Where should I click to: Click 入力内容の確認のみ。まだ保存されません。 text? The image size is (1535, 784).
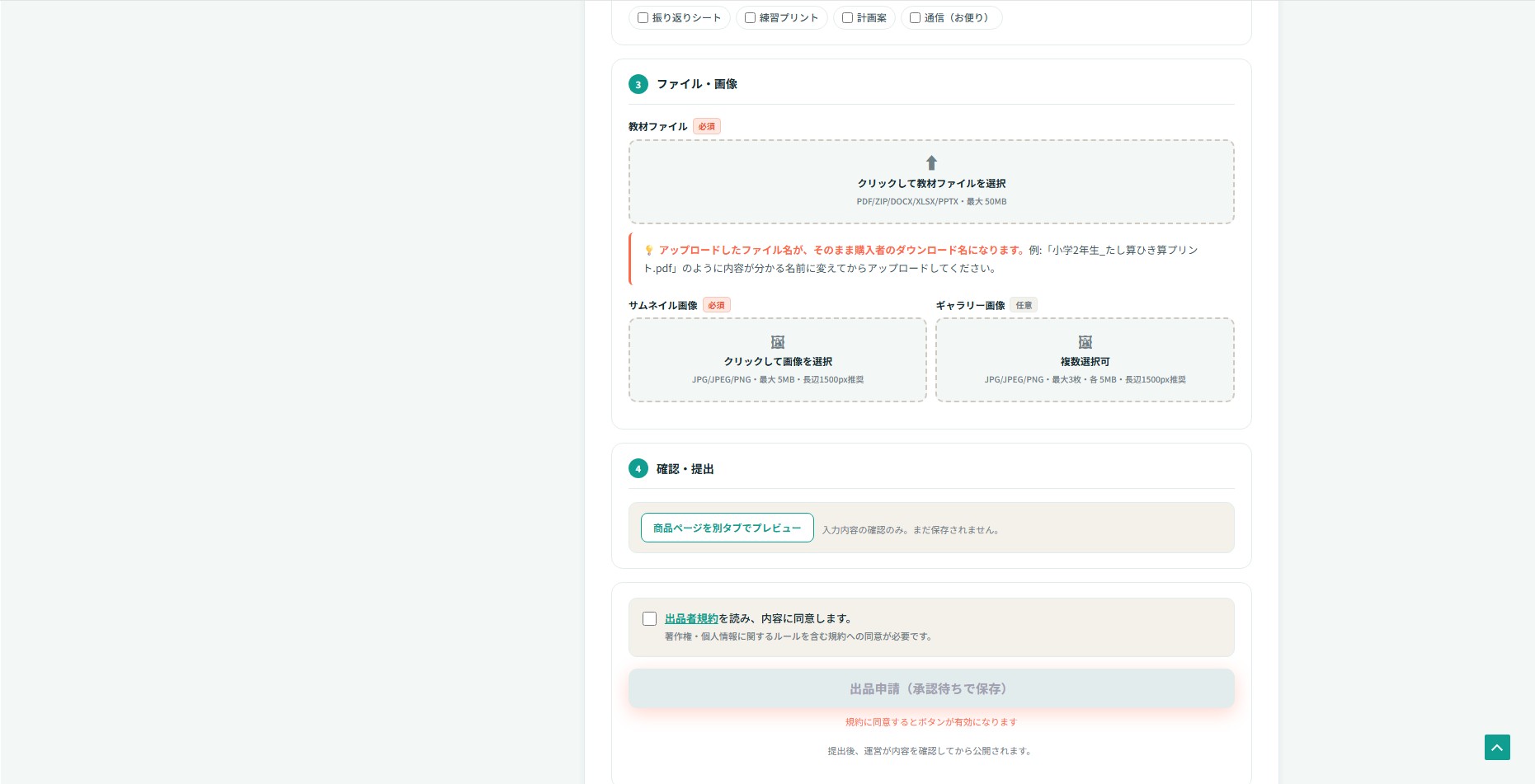click(912, 530)
